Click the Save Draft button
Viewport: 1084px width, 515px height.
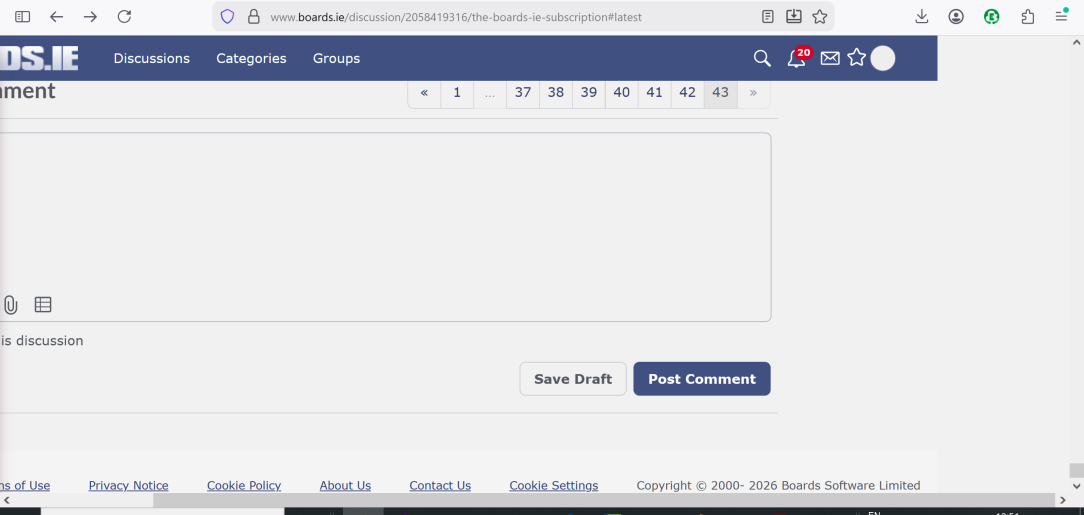[x=573, y=379]
